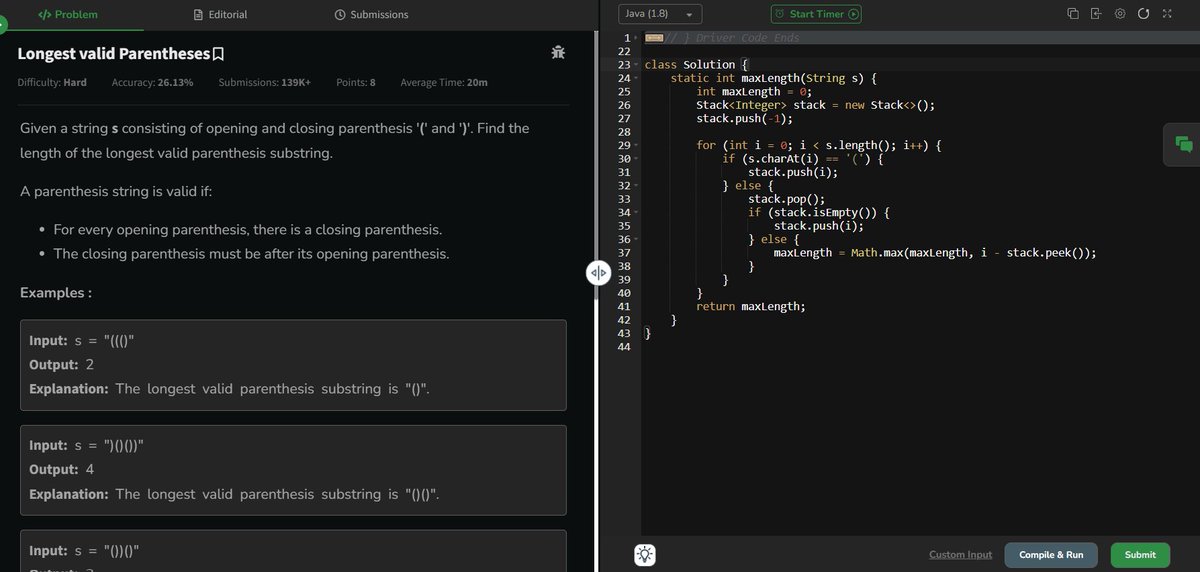Click the 'Output: 2' line
The width and height of the screenshot is (1200, 572).
point(61,365)
